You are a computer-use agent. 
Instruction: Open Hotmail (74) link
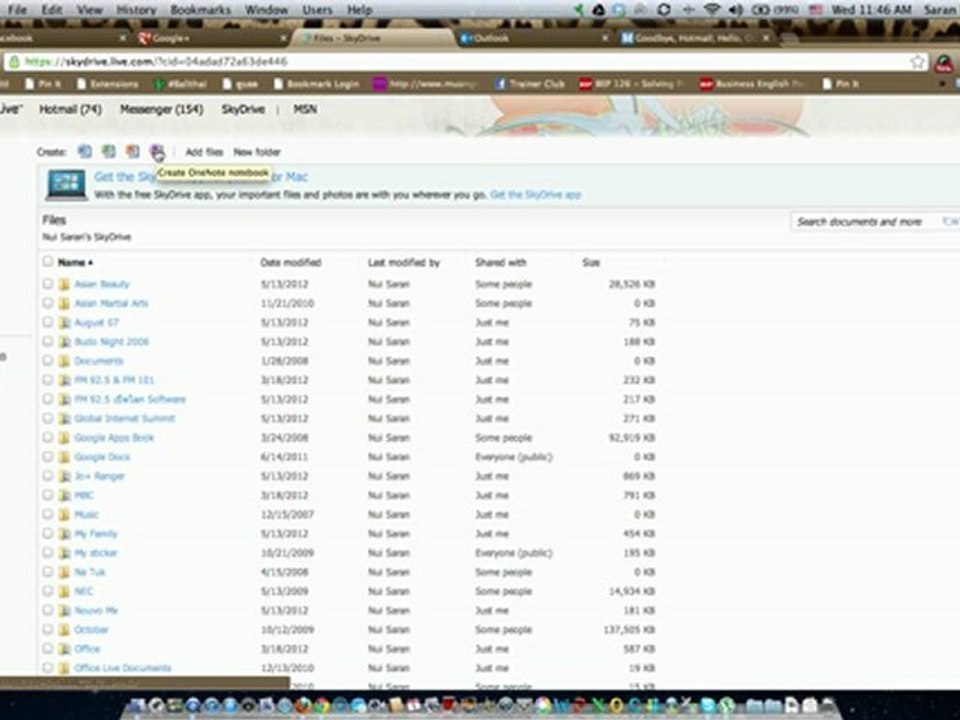(70, 110)
